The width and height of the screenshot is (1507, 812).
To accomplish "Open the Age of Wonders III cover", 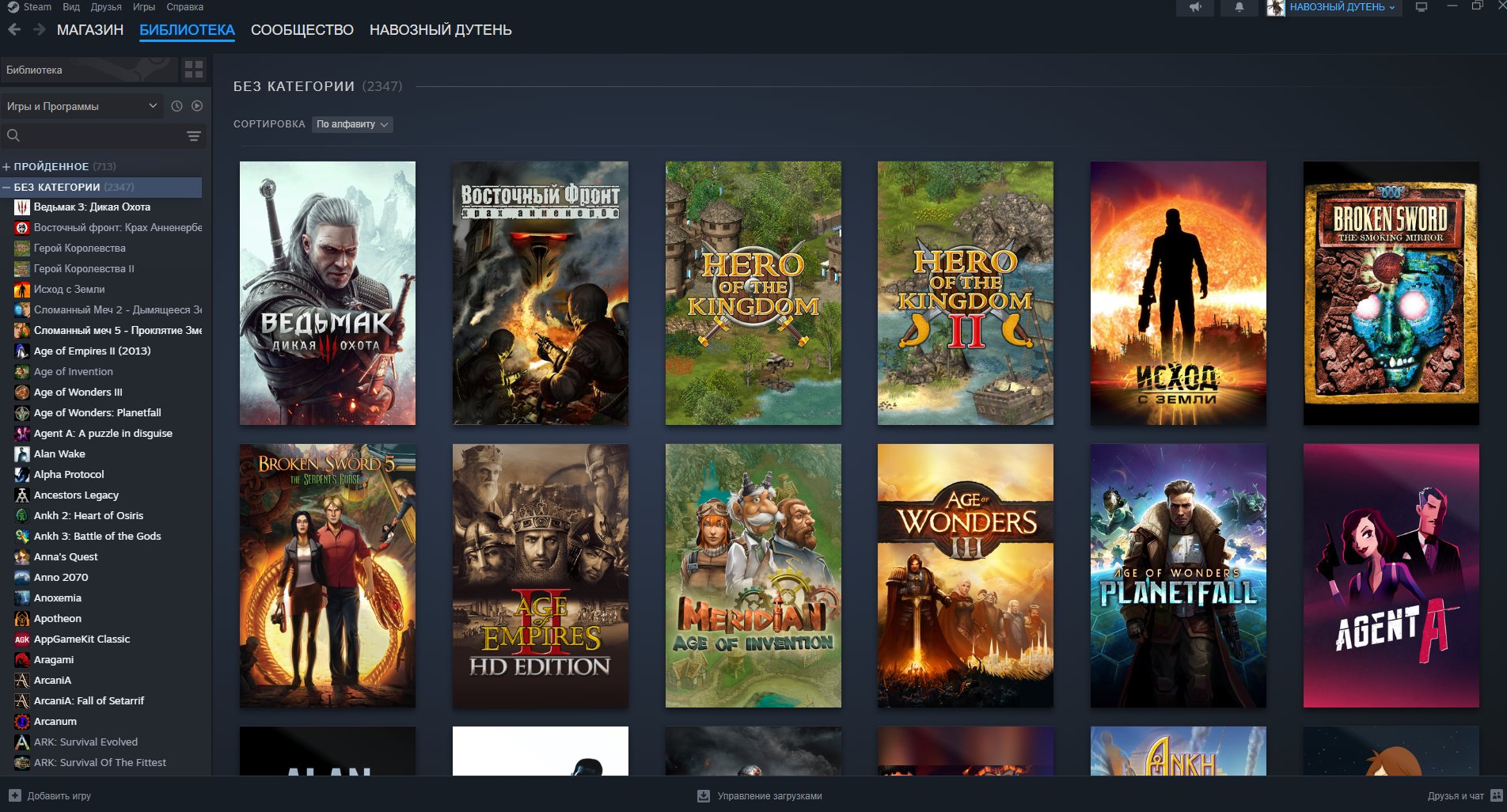I will [966, 575].
